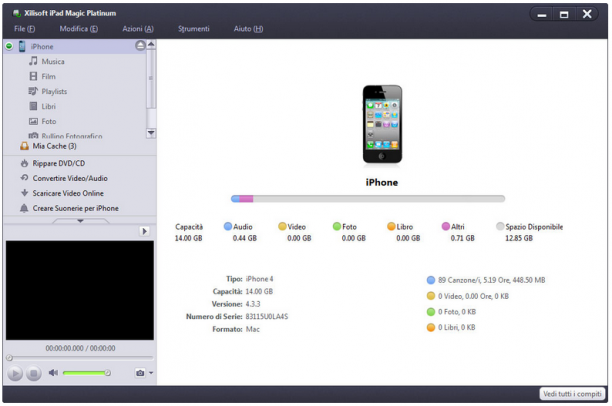Click the Xilisoft app logo in title bar
This screenshot has height=406, width=612.
click(x=17, y=14)
